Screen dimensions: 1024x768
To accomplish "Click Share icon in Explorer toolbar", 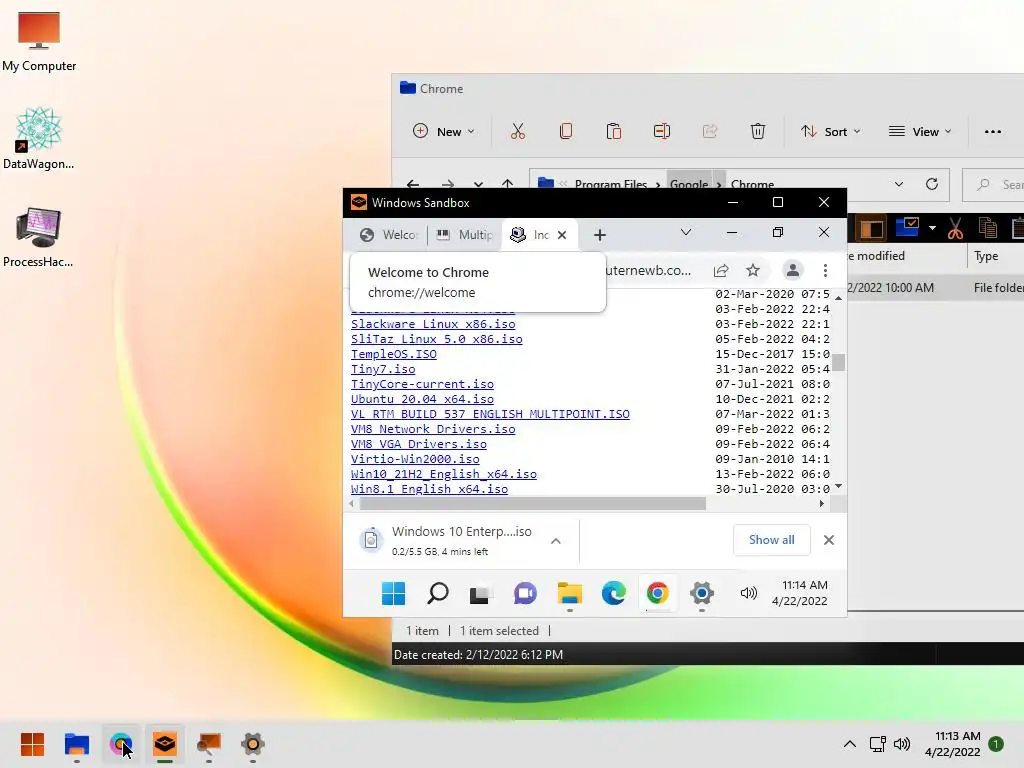I will (x=710, y=131).
